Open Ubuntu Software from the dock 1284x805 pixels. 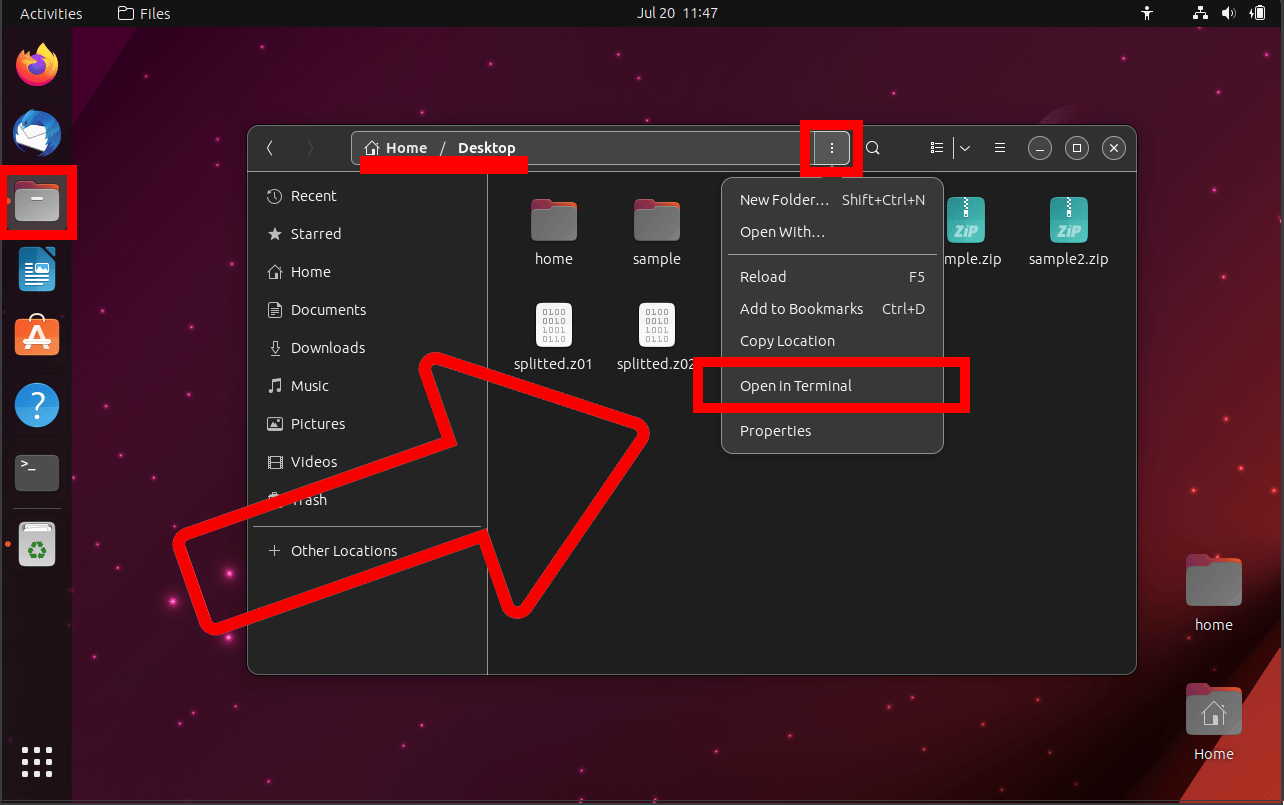click(36, 336)
